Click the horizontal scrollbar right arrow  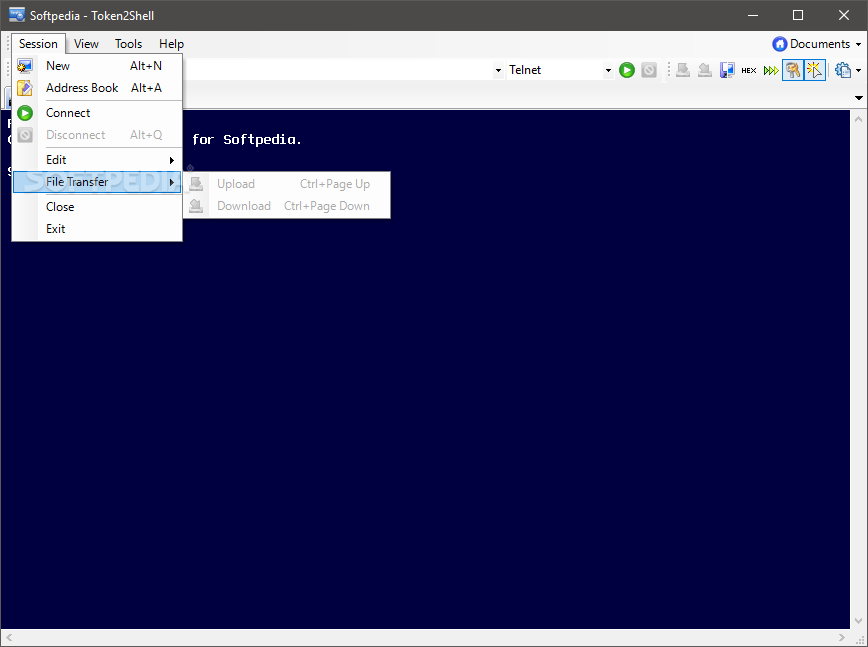[842, 638]
